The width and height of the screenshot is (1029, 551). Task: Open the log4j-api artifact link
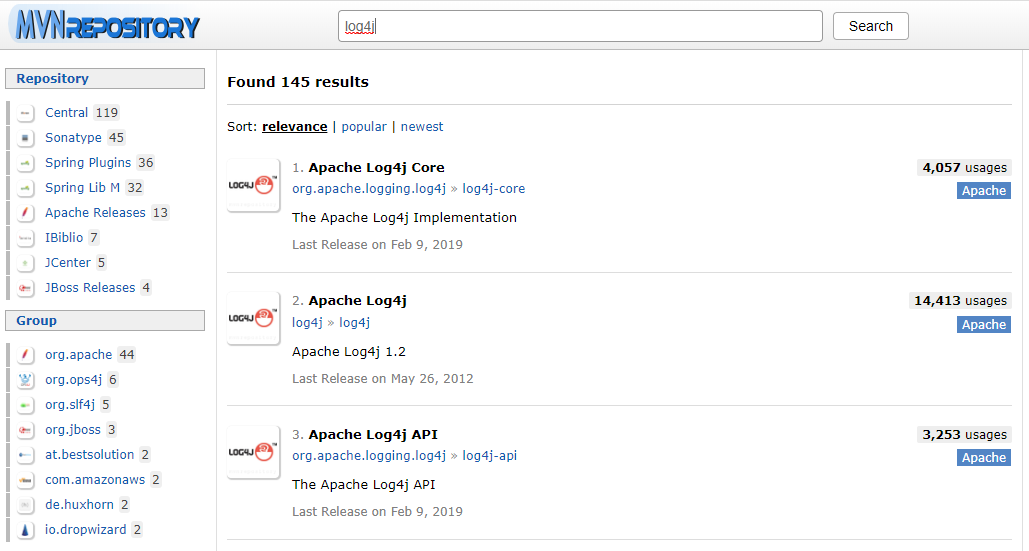(490, 456)
